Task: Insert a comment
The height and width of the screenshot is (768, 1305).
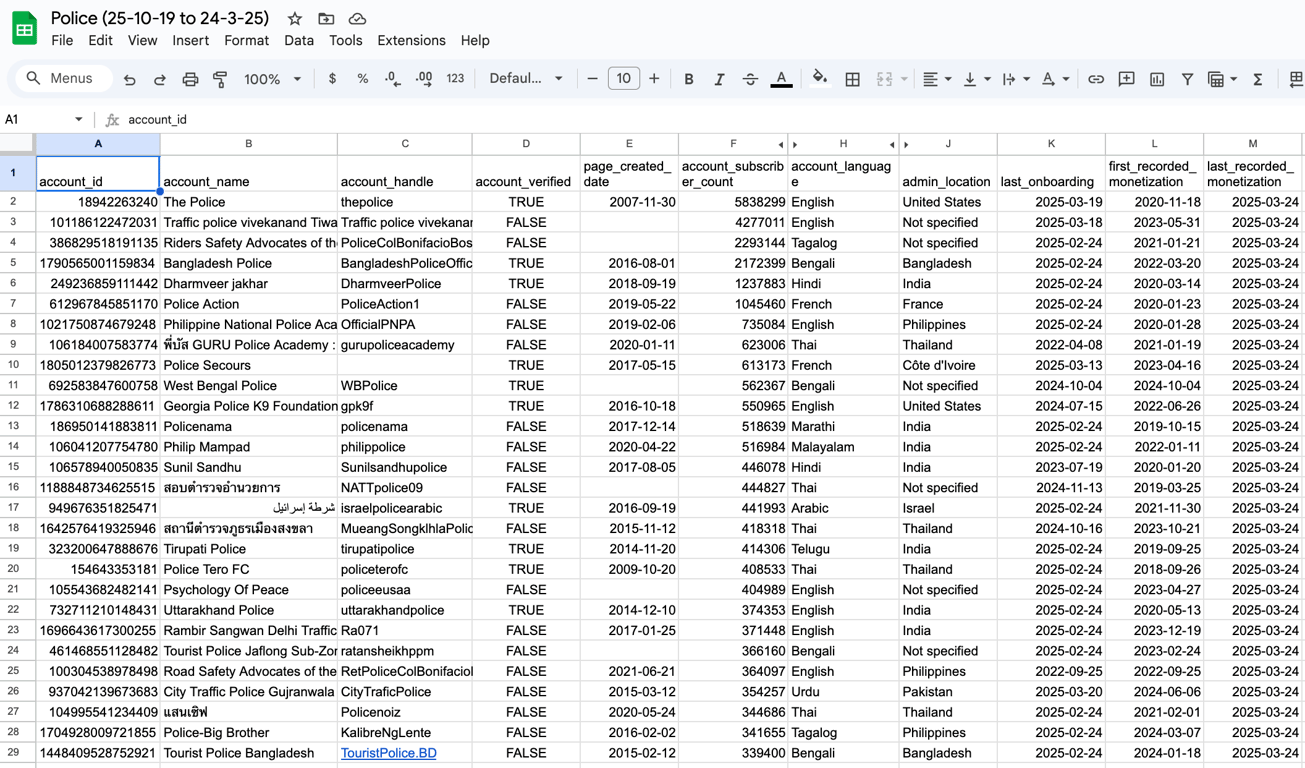Action: tap(1126, 79)
